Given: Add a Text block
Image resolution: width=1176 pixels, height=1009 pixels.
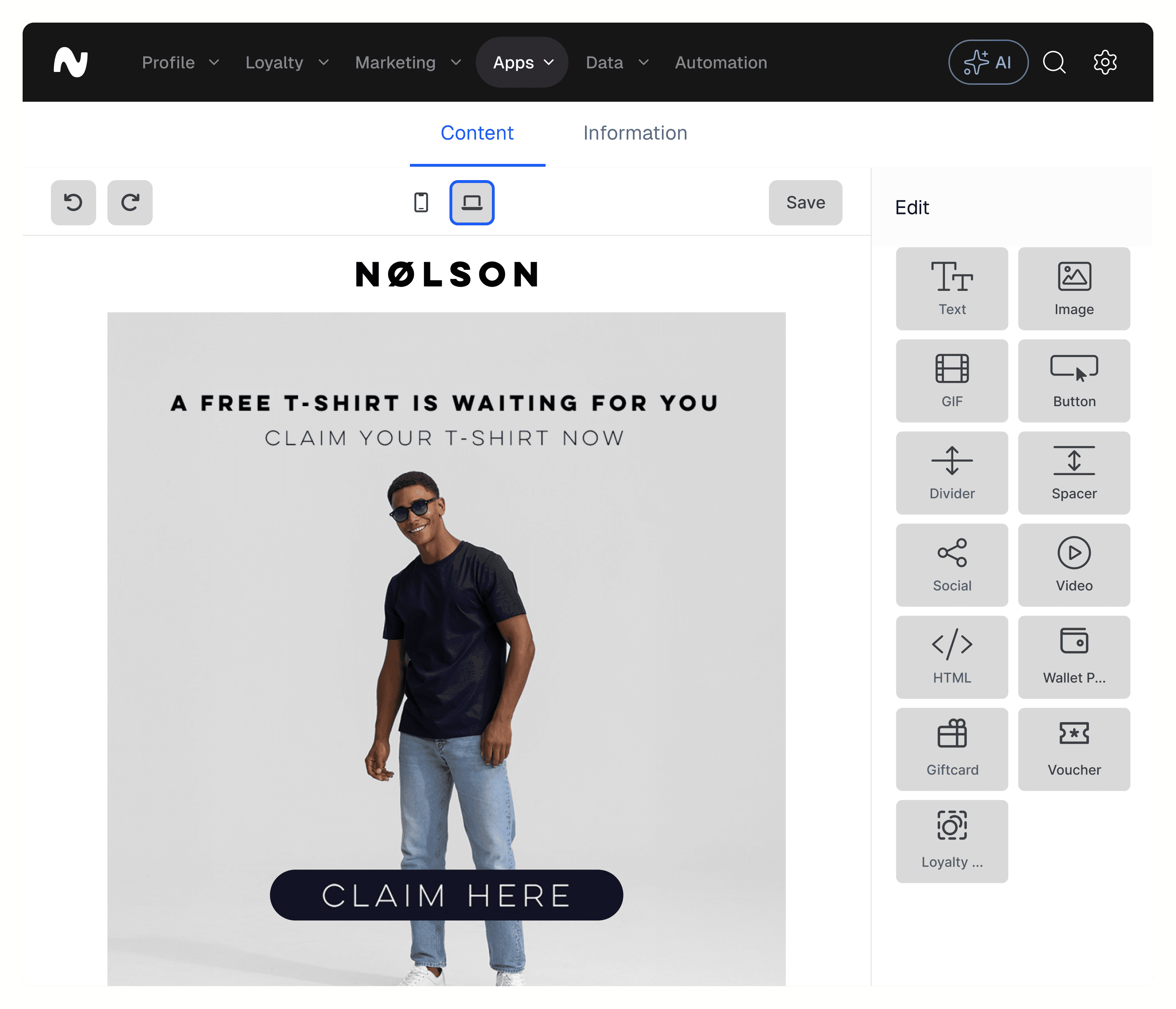Looking at the screenshot, I should [x=952, y=288].
